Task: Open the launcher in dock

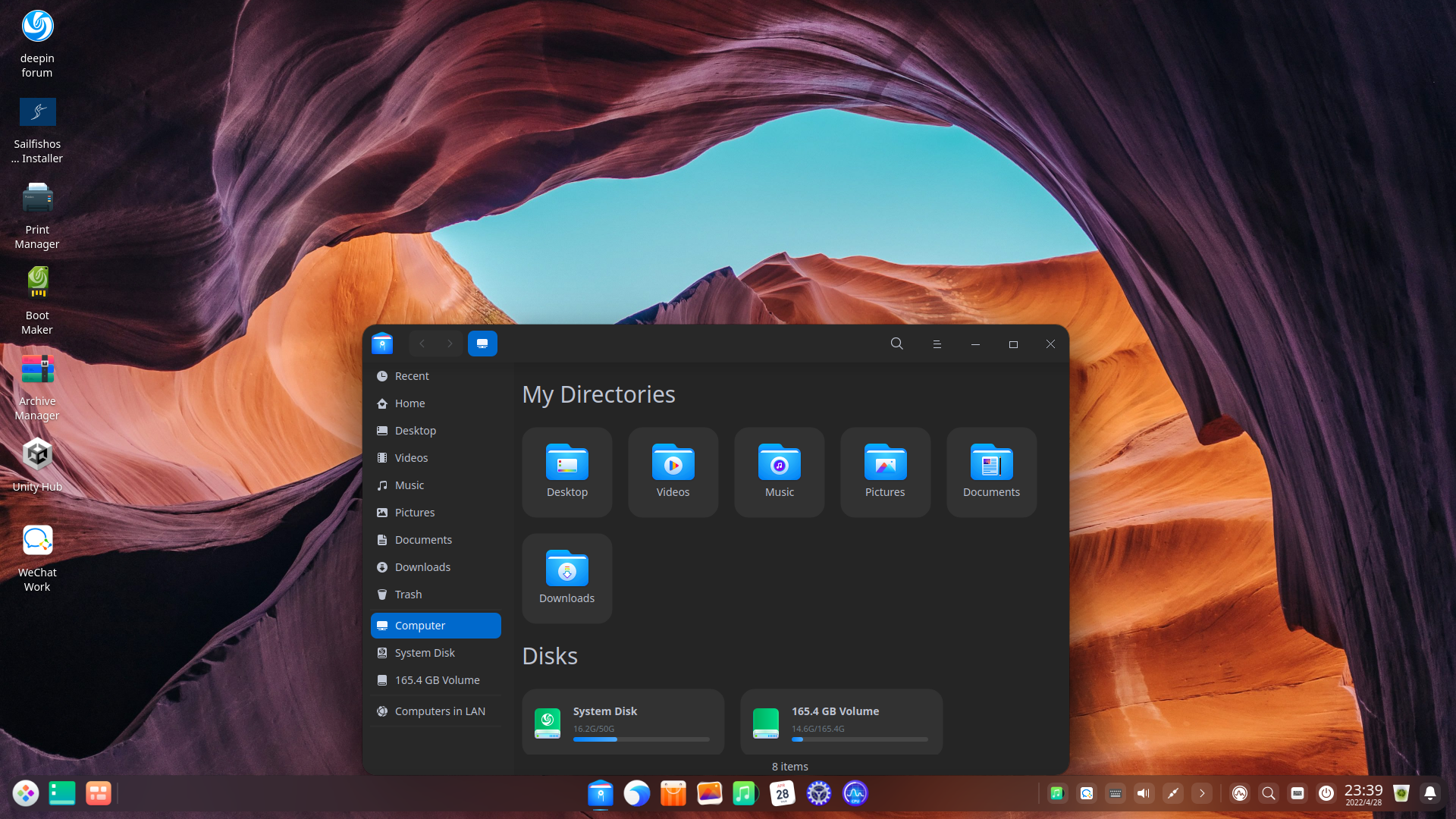Action: click(x=26, y=793)
